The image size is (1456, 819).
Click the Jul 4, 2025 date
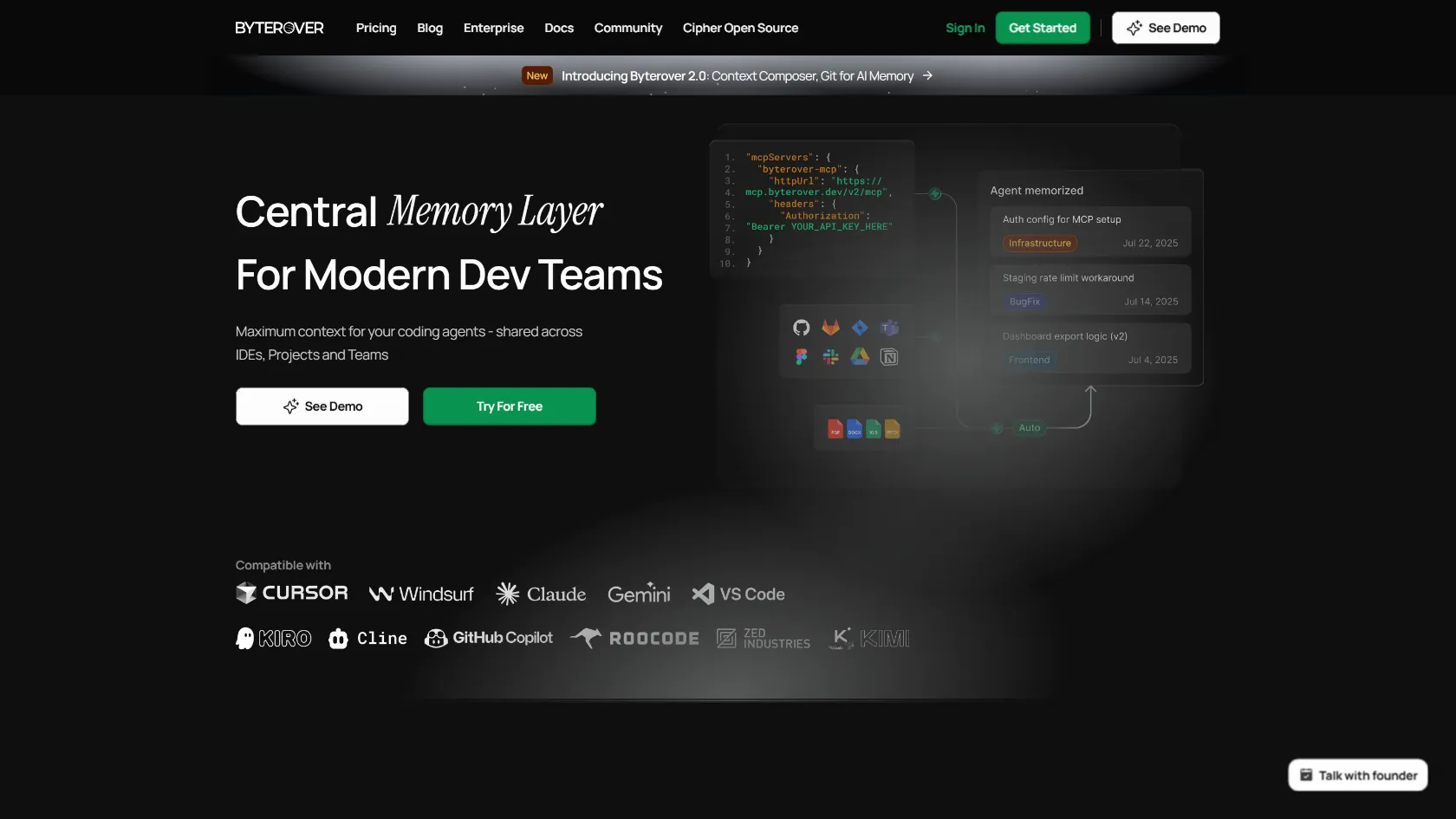1153,360
